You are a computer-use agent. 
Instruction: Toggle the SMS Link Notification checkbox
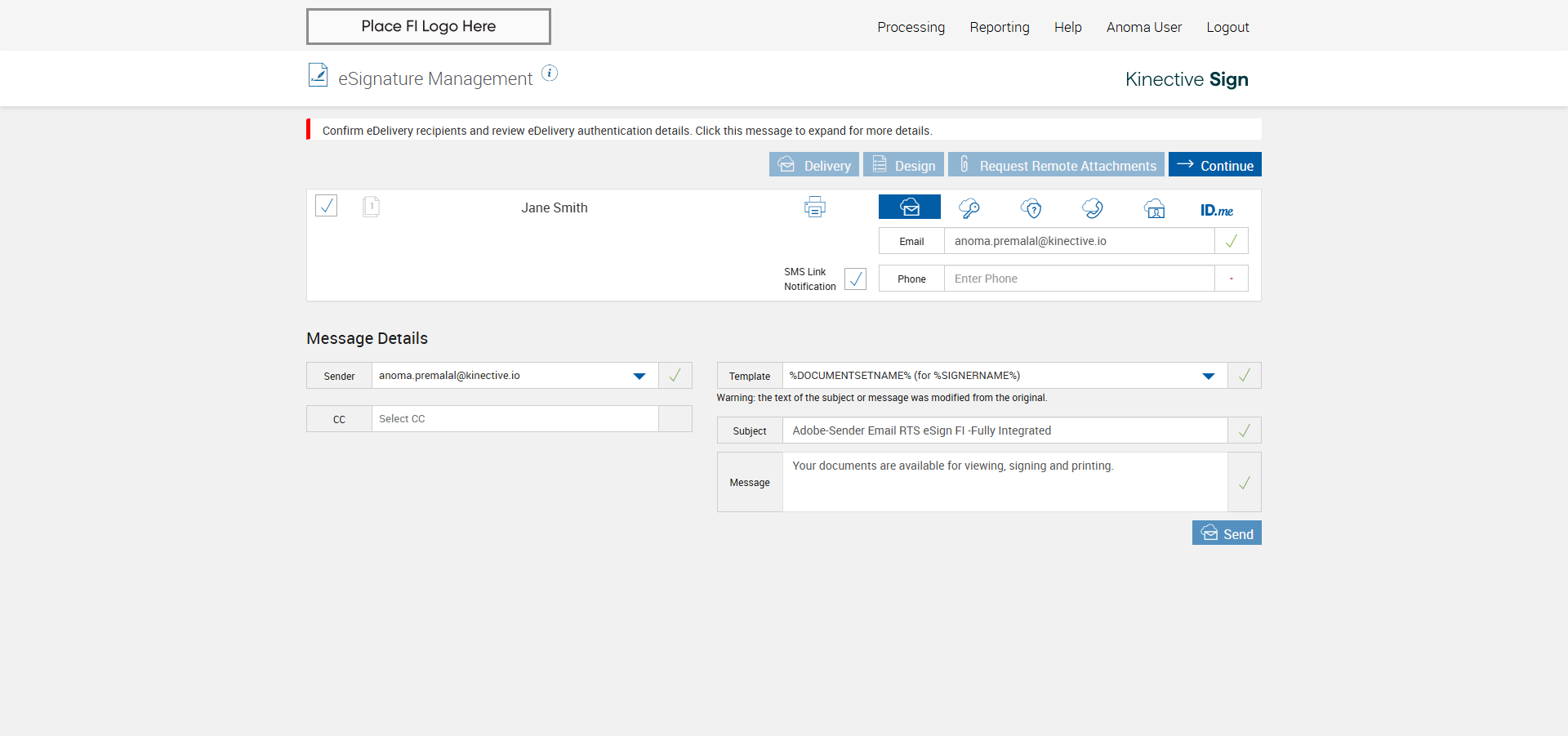pyautogui.click(x=855, y=279)
